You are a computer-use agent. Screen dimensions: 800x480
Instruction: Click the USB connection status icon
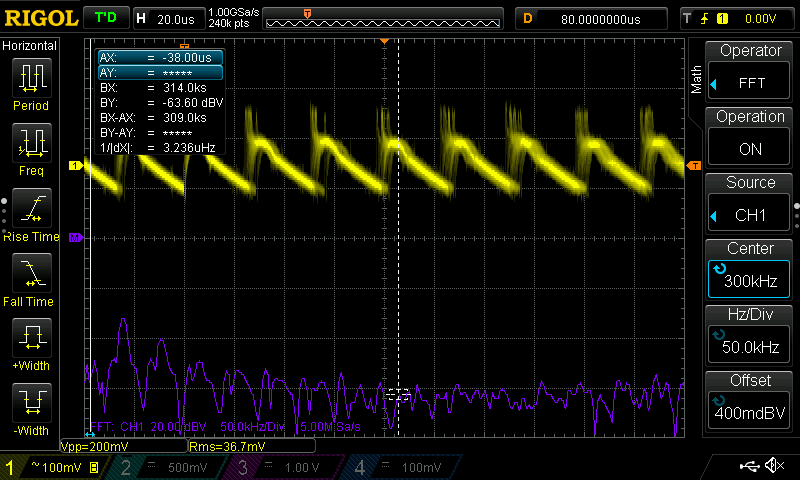point(749,466)
